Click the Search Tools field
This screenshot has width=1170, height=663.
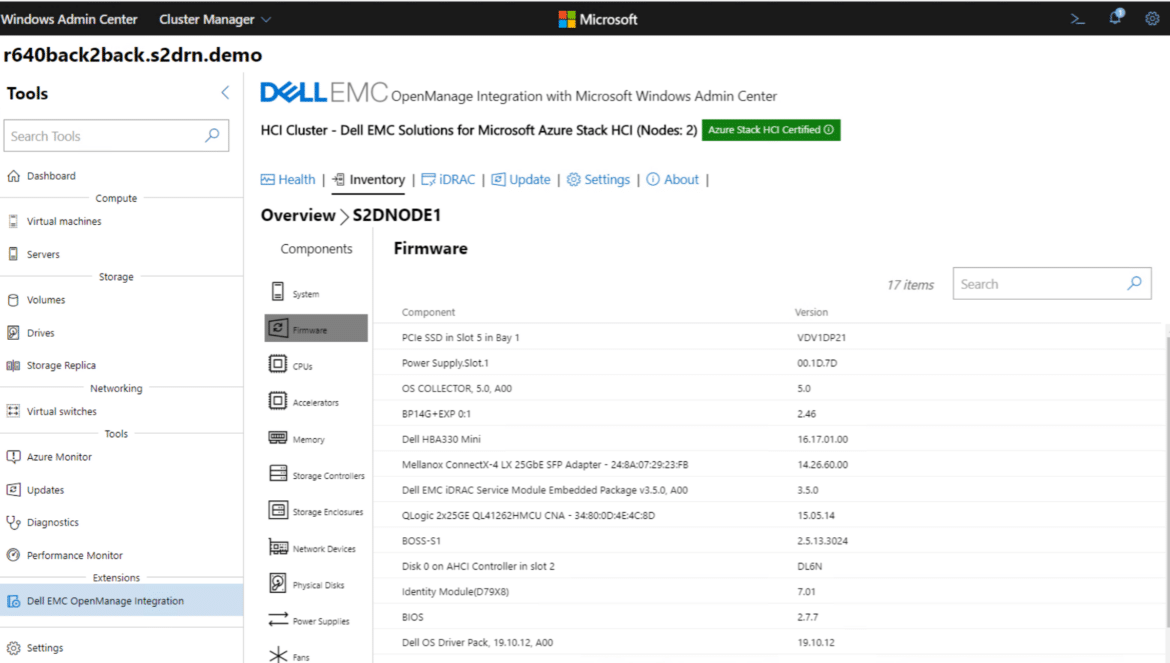(x=116, y=136)
